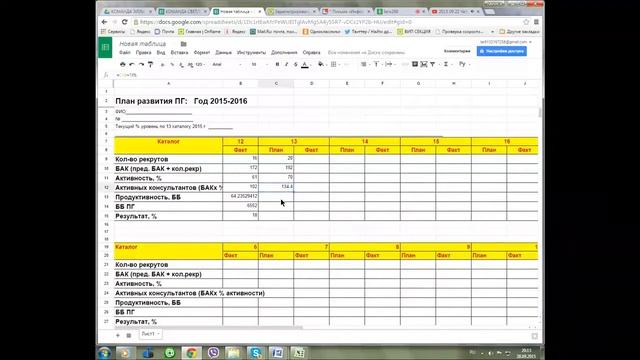Click the browser address bar
640x360 pixels.
pyautogui.click(x=327, y=22)
